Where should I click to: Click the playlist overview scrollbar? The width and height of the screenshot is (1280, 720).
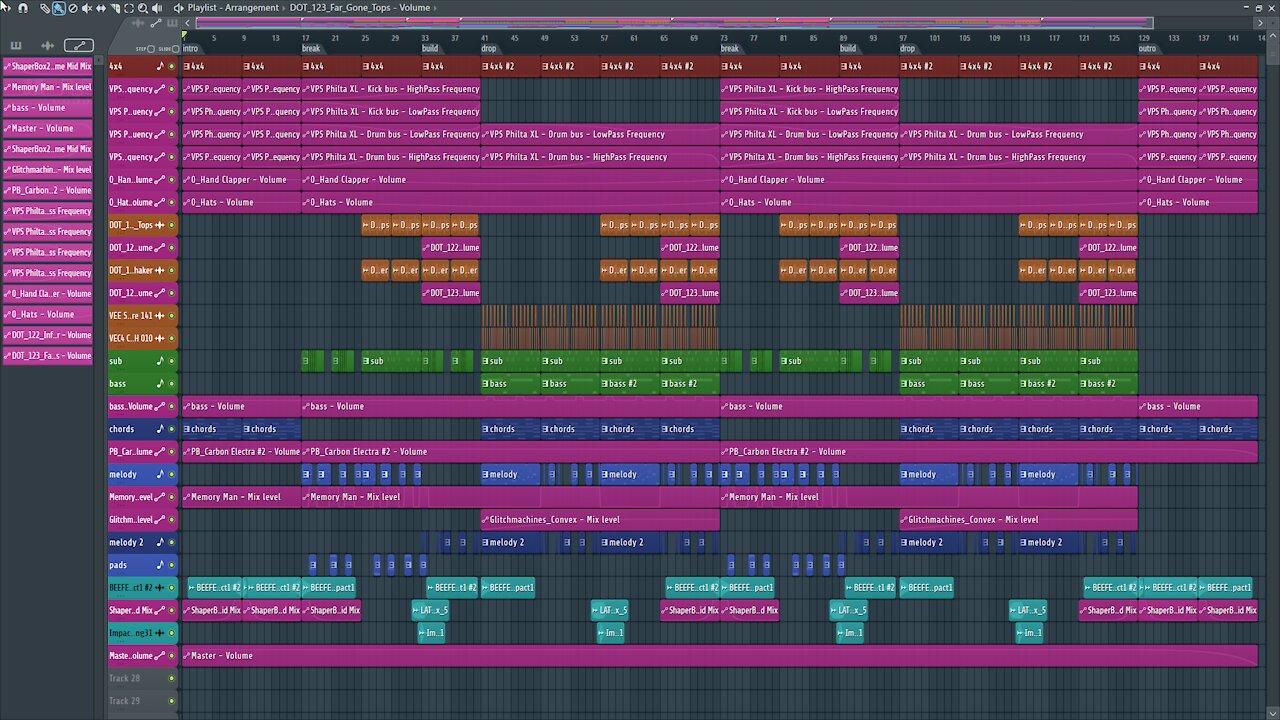tap(674, 23)
